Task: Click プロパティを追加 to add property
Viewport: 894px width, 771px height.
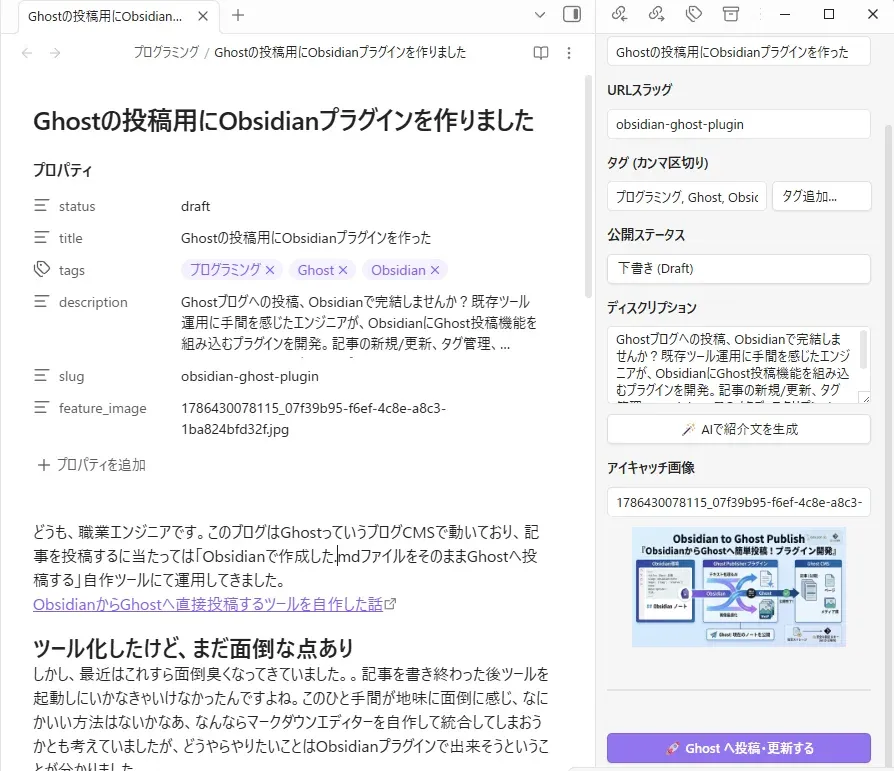Action: pos(92,465)
